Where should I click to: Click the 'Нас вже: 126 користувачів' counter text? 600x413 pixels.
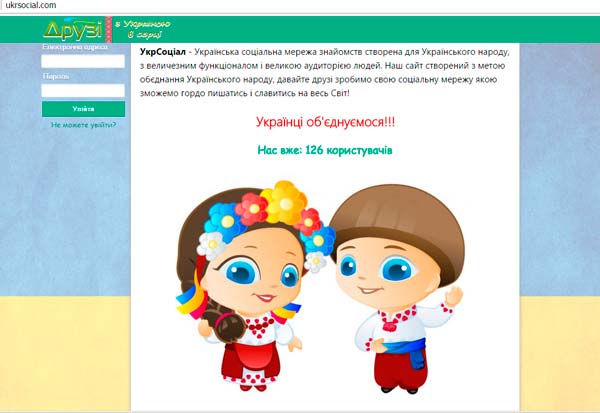(x=325, y=150)
